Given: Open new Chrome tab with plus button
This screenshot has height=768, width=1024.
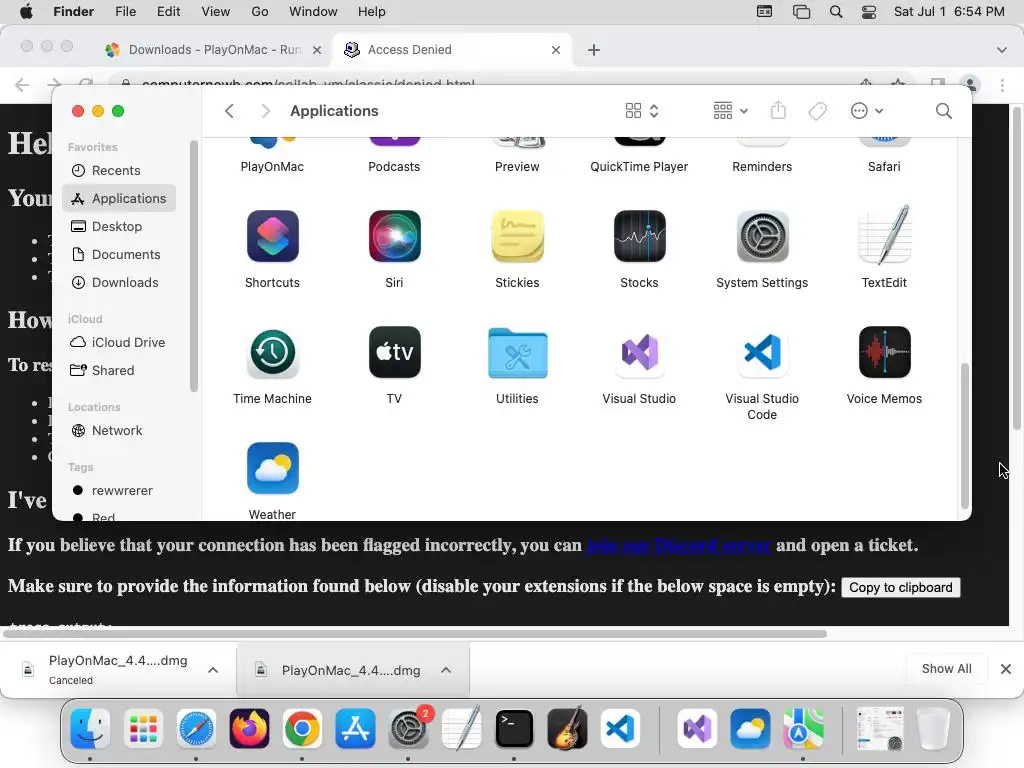Looking at the screenshot, I should click(594, 50).
